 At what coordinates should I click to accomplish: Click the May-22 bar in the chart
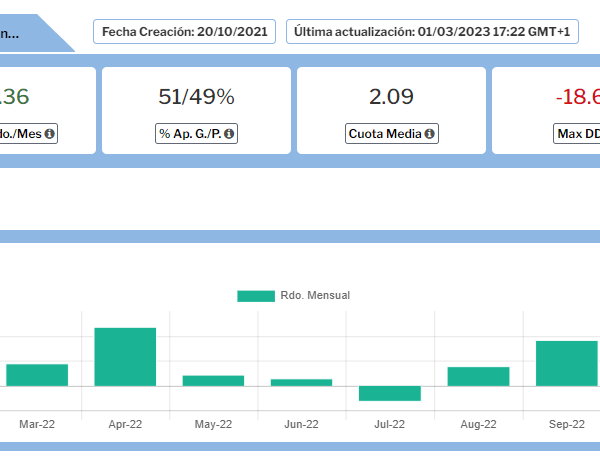213,381
